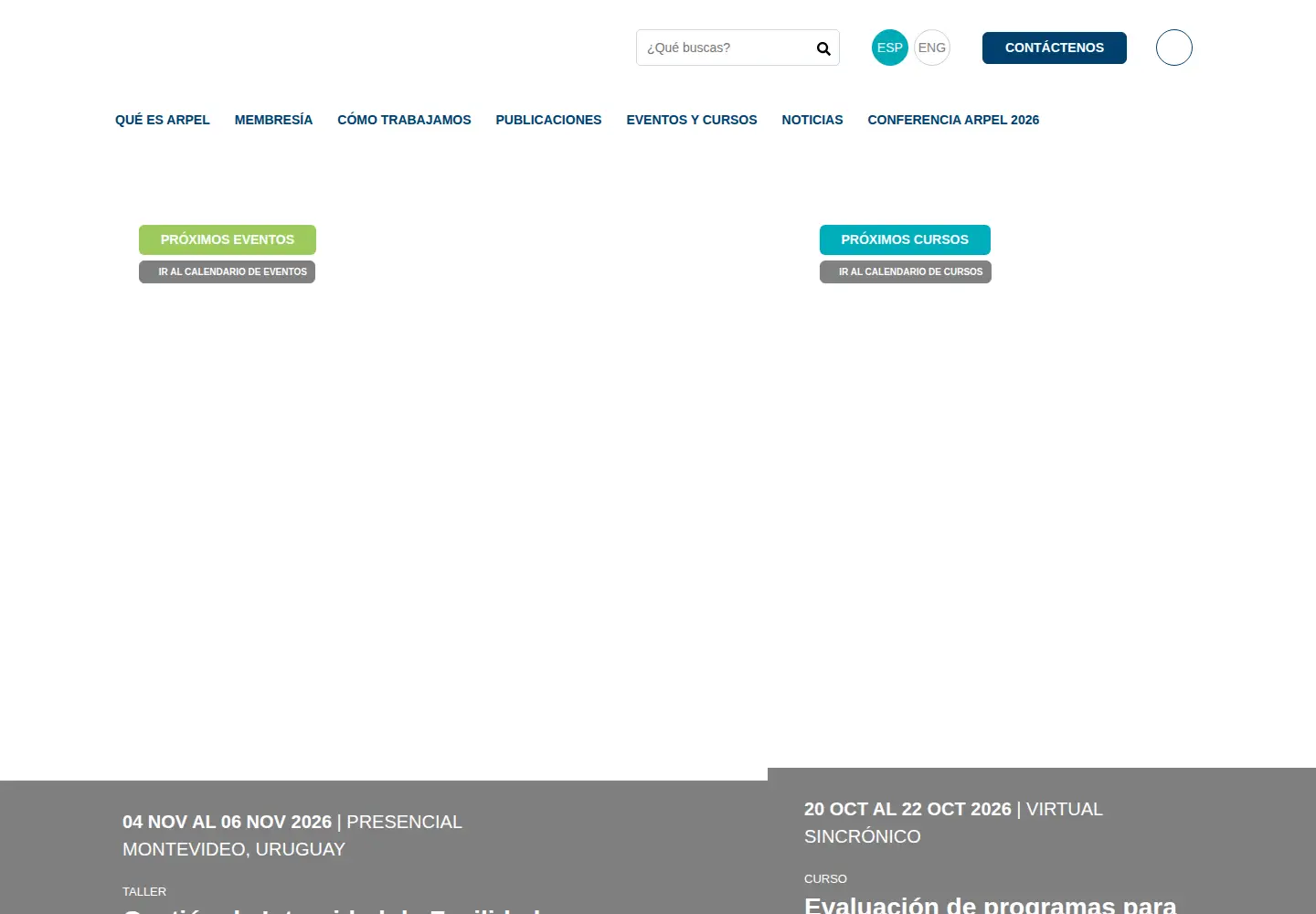1316x914 pixels.
Task: Switch language to ENG
Action: (x=932, y=48)
